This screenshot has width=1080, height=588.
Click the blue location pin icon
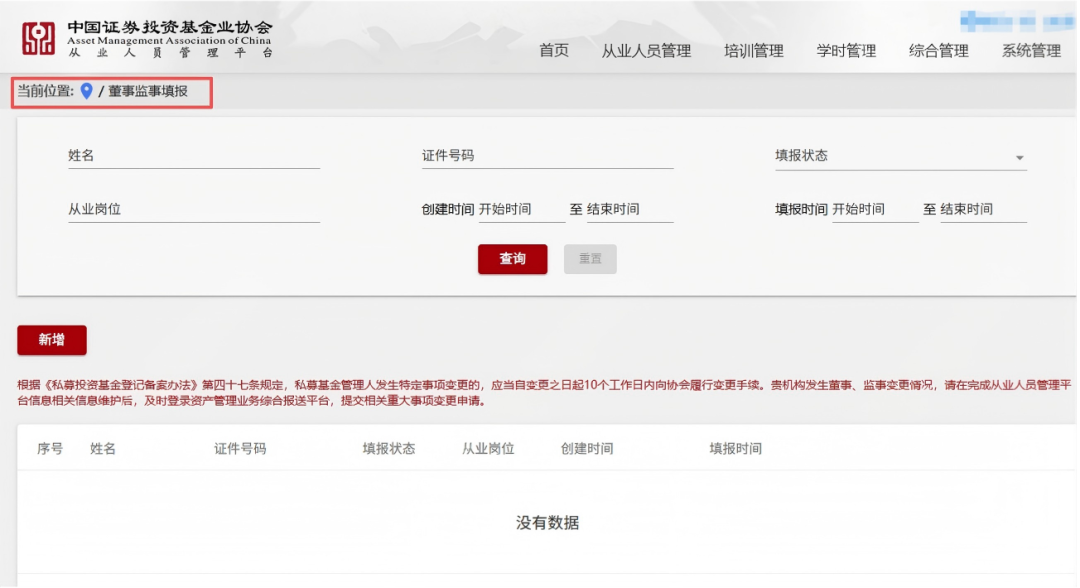86,91
